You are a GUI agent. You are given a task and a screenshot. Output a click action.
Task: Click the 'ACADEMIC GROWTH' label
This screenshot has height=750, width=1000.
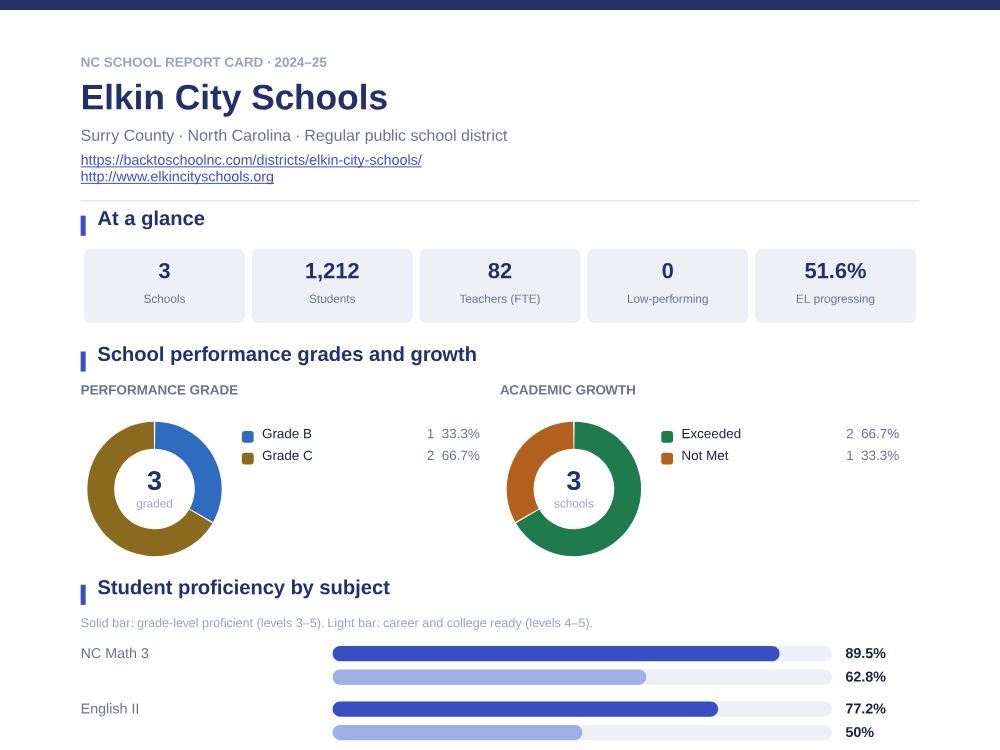pyautogui.click(x=568, y=390)
